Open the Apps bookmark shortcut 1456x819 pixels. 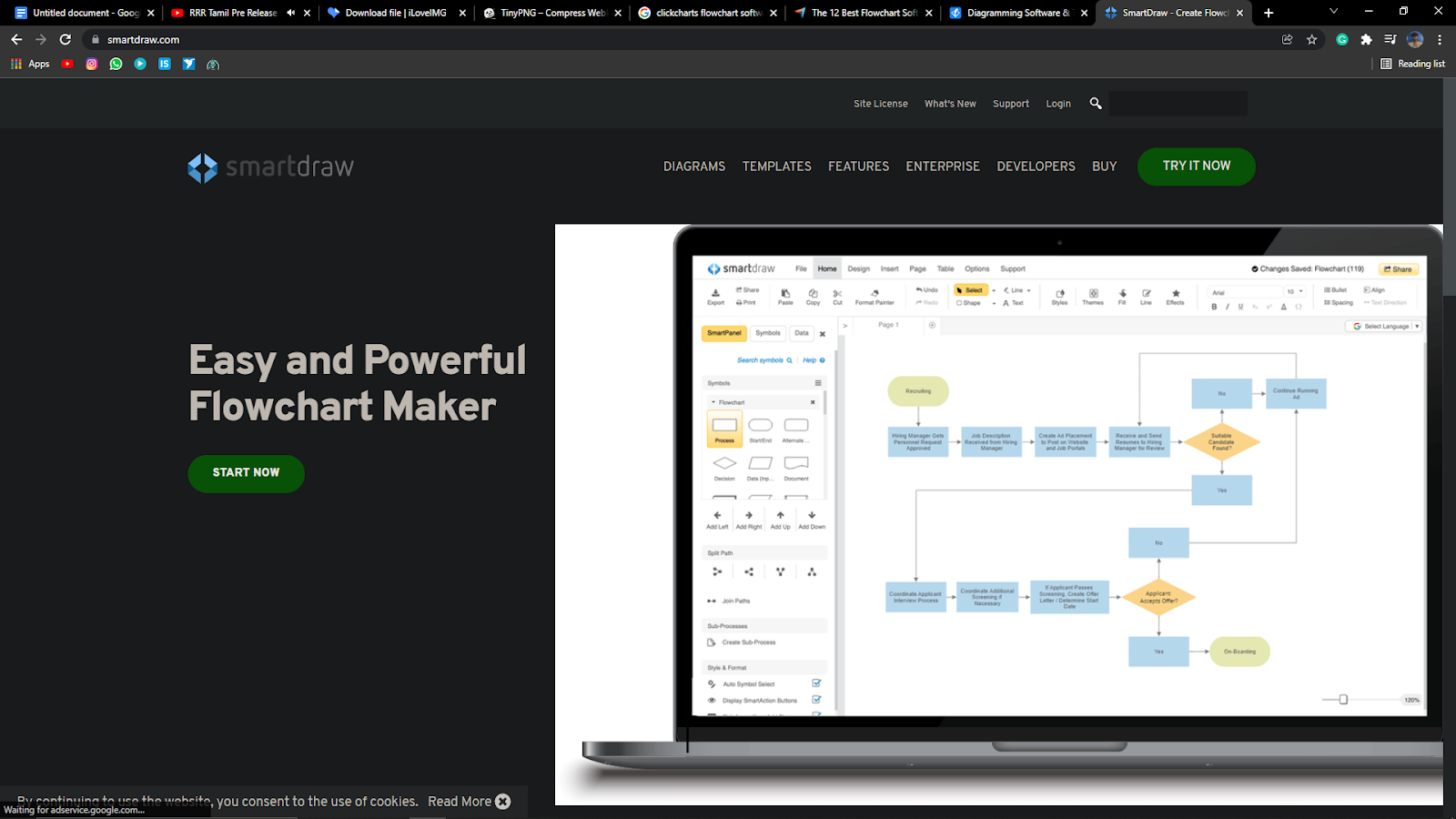pos(30,64)
